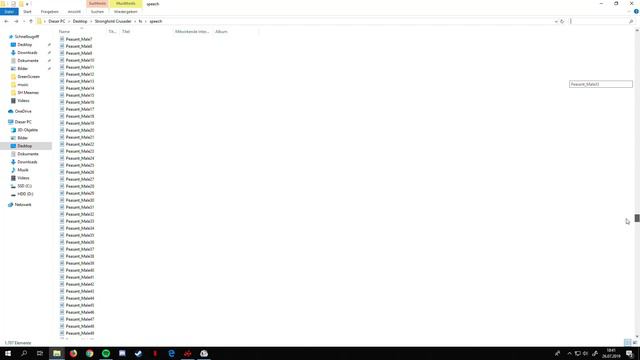The image size is (640, 360).
Task: Select the file Peasant_Male40
Action: [x=80, y=270]
